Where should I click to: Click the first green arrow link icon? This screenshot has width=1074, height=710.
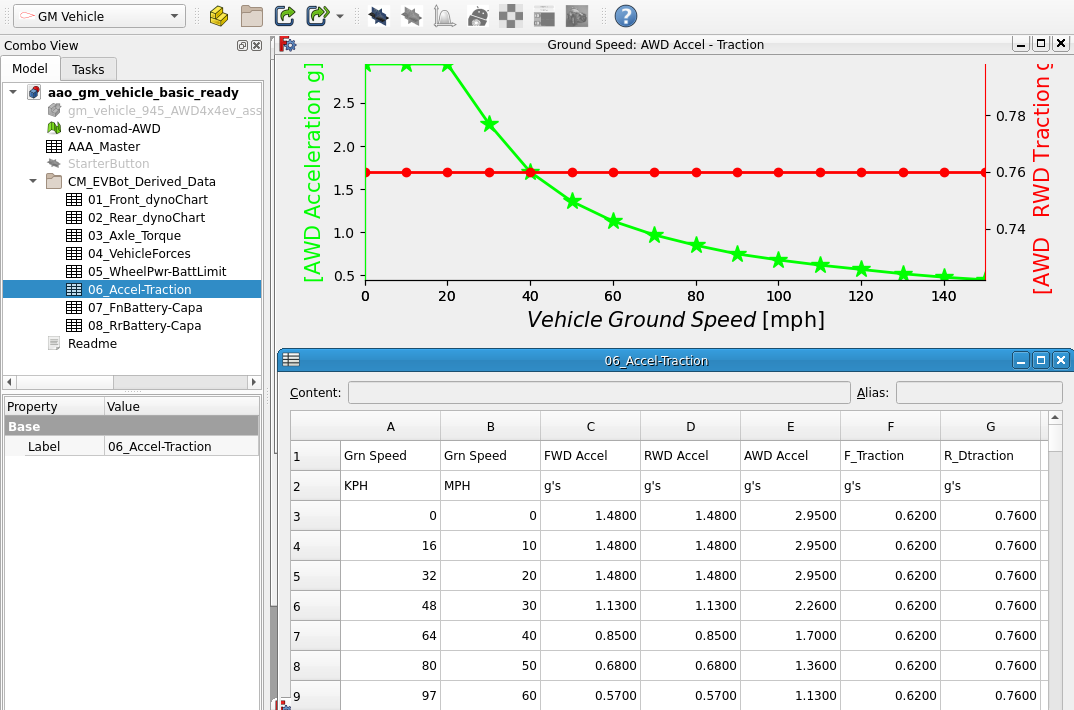[x=285, y=16]
